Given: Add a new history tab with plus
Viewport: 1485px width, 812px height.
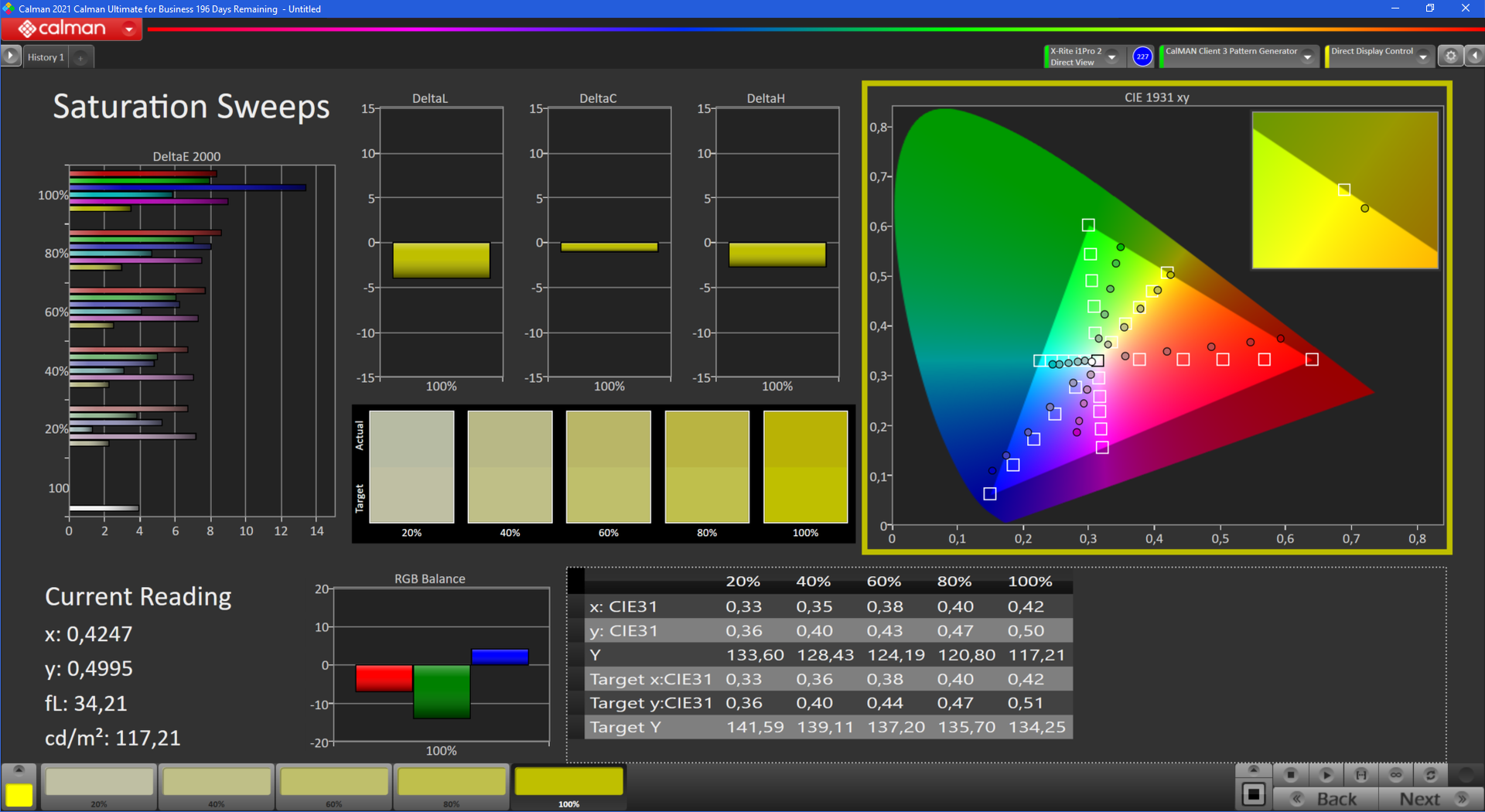Looking at the screenshot, I should [80, 57].
